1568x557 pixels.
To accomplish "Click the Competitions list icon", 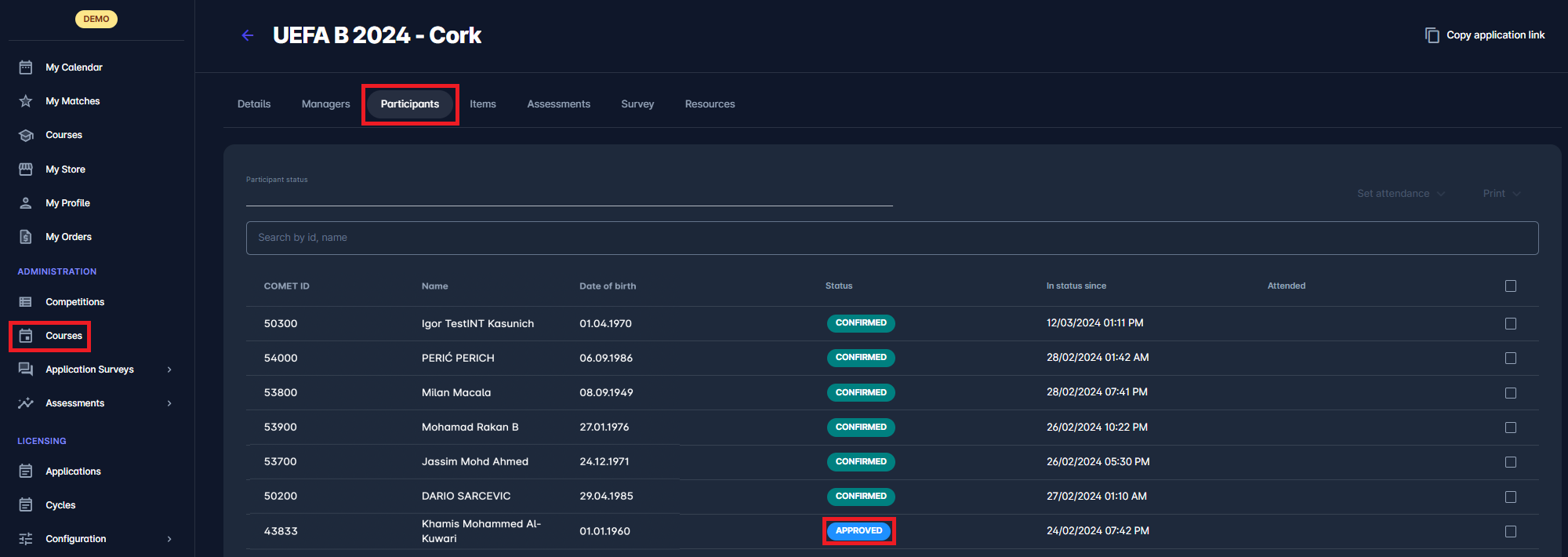I will tap(26, 302).
